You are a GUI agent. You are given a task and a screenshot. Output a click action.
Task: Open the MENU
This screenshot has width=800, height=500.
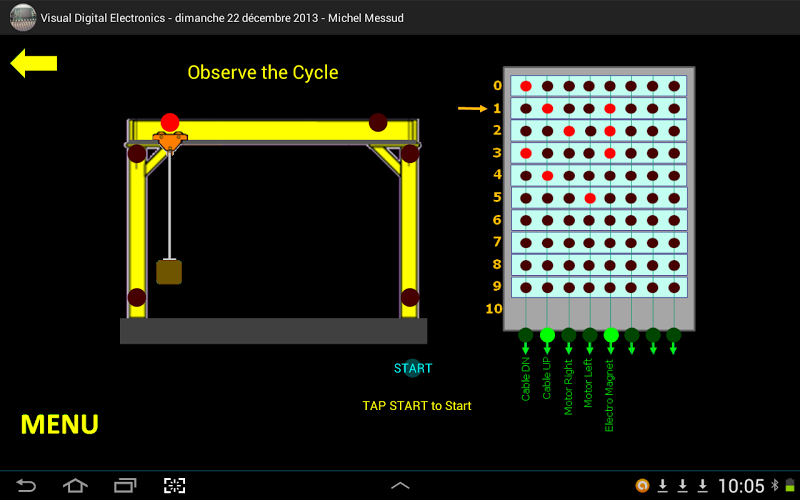60,424
